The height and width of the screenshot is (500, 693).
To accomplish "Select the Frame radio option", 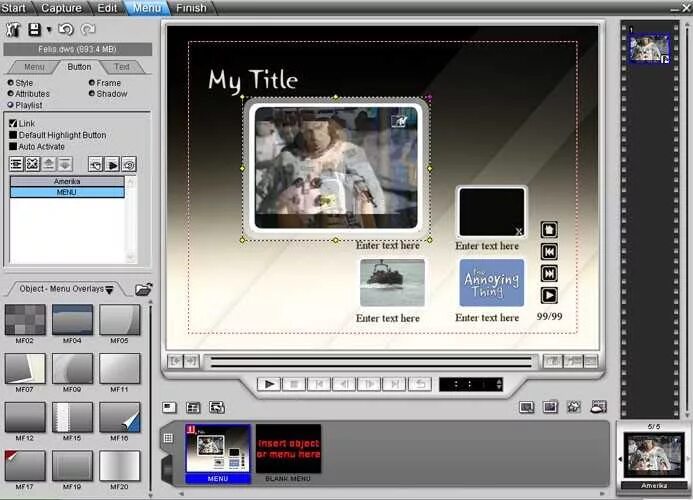I will [92, 83].
